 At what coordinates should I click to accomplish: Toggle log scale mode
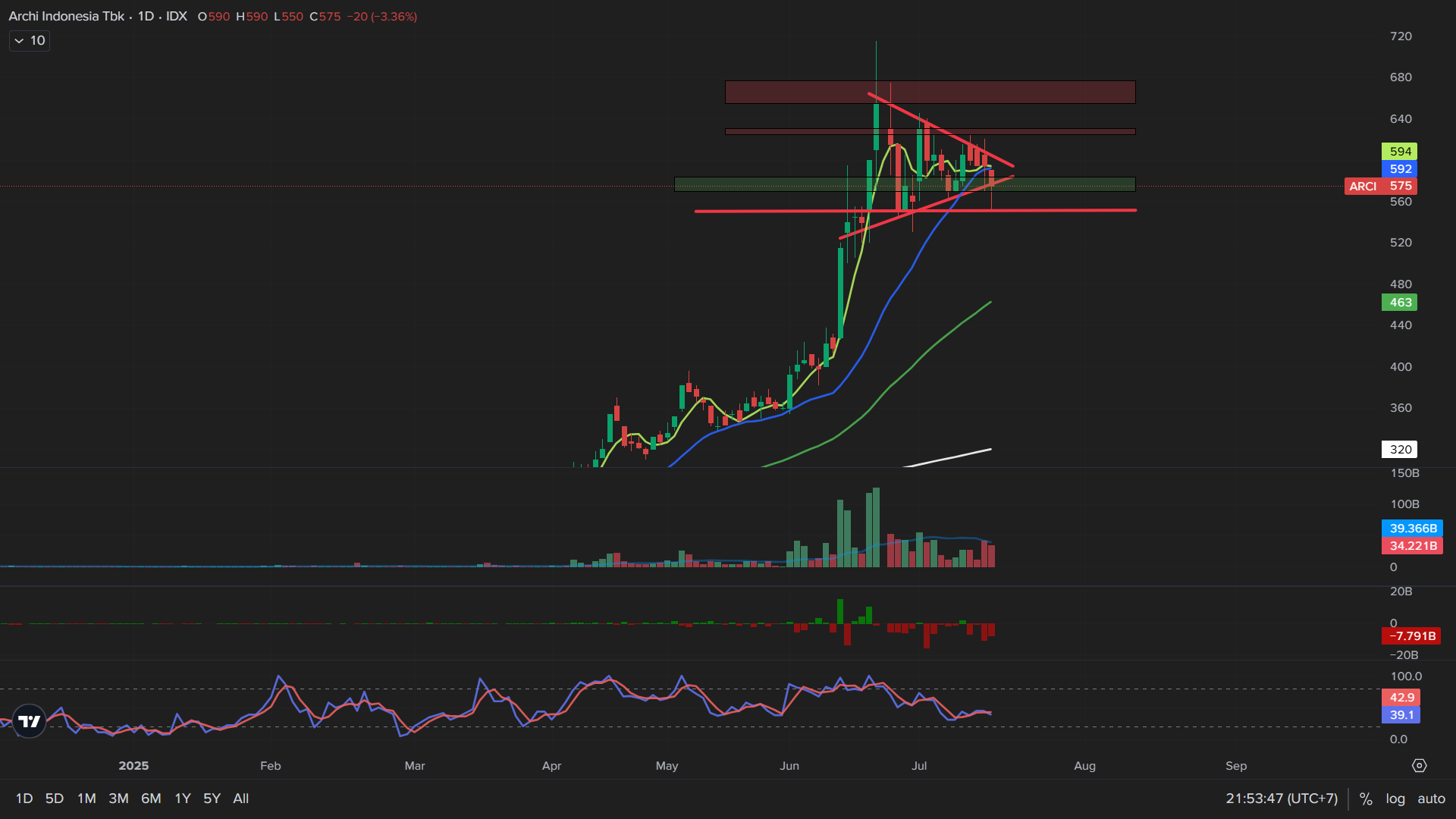1395,799
